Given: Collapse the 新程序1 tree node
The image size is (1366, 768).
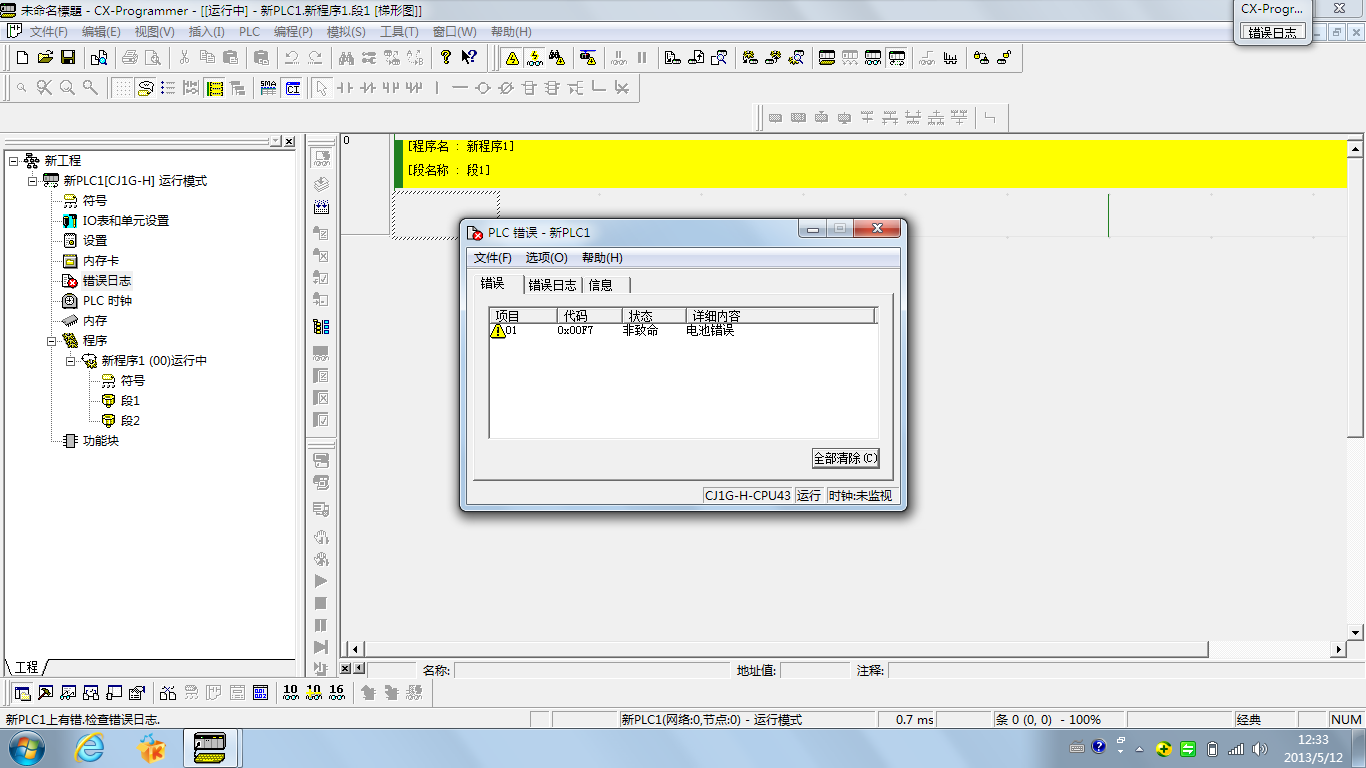Looking at the screenshot, I should tap(71, 361).
